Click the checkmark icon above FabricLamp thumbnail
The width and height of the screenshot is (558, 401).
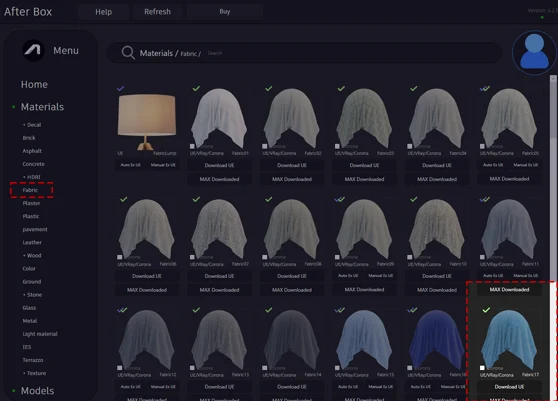coord(121,88)
